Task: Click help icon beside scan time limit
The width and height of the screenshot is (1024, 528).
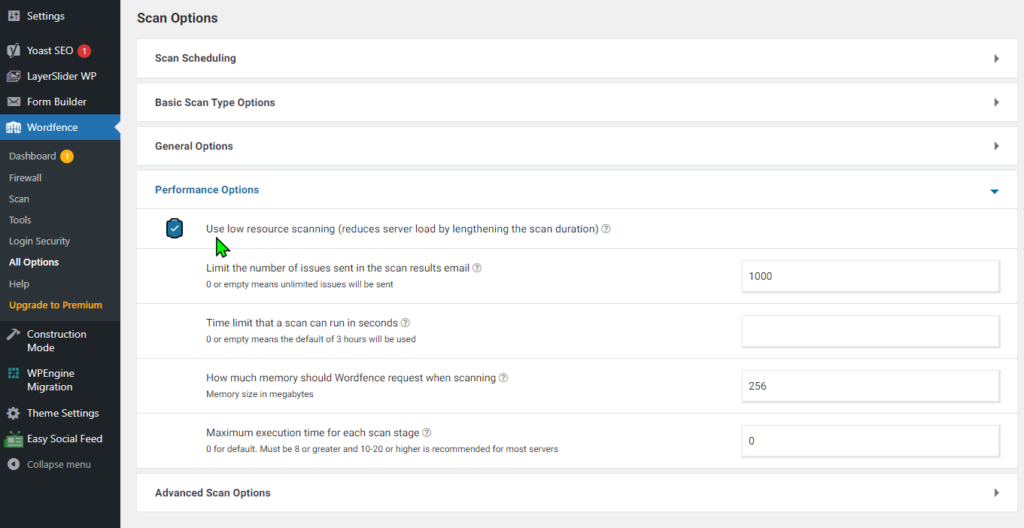Action: coord(405,323)
